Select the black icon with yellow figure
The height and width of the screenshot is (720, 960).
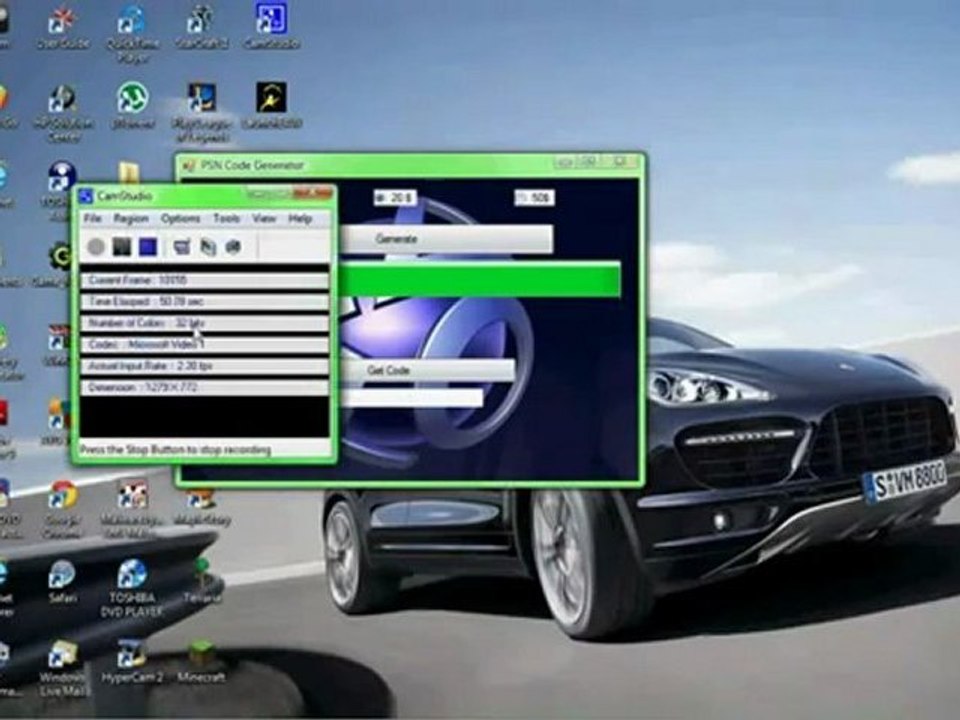[271, 105]
